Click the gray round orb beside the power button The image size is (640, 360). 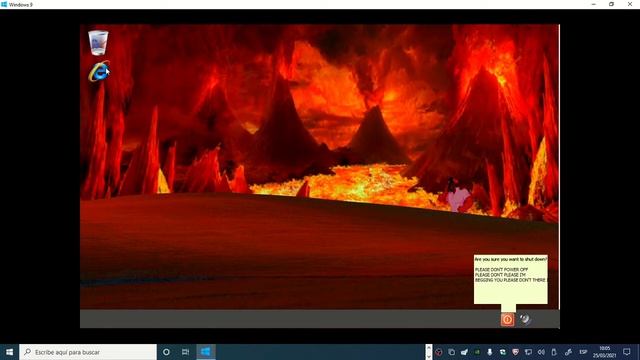[x=525, y=319]
